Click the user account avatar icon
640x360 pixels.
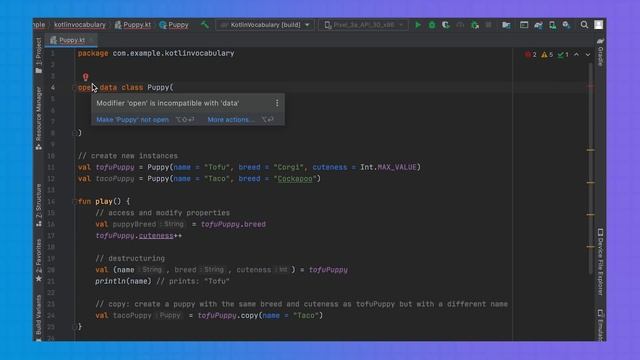[x=598, y=25]
